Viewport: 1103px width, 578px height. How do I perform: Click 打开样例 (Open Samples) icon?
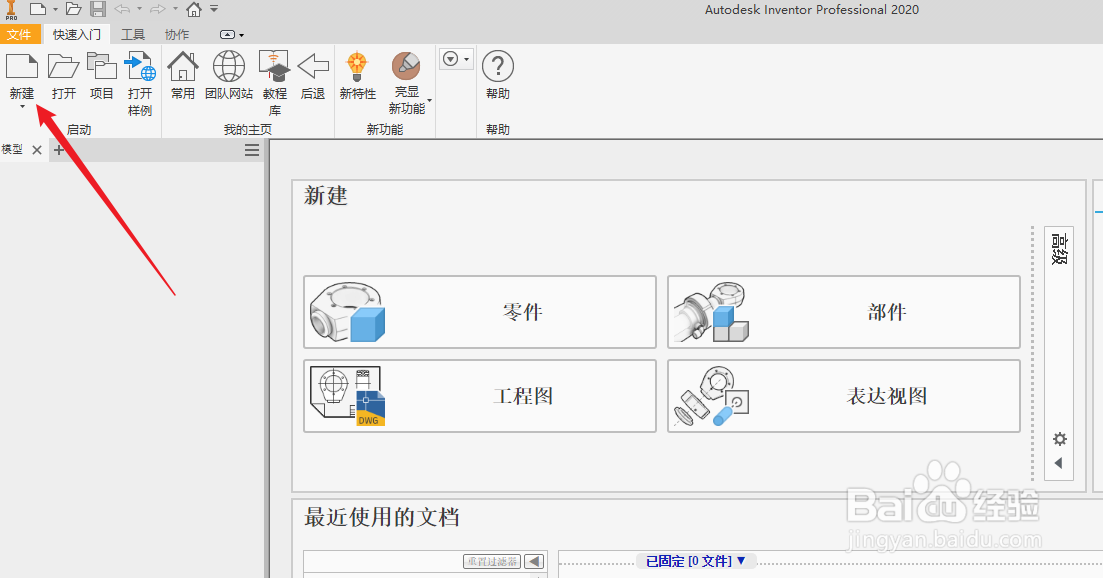140,66
